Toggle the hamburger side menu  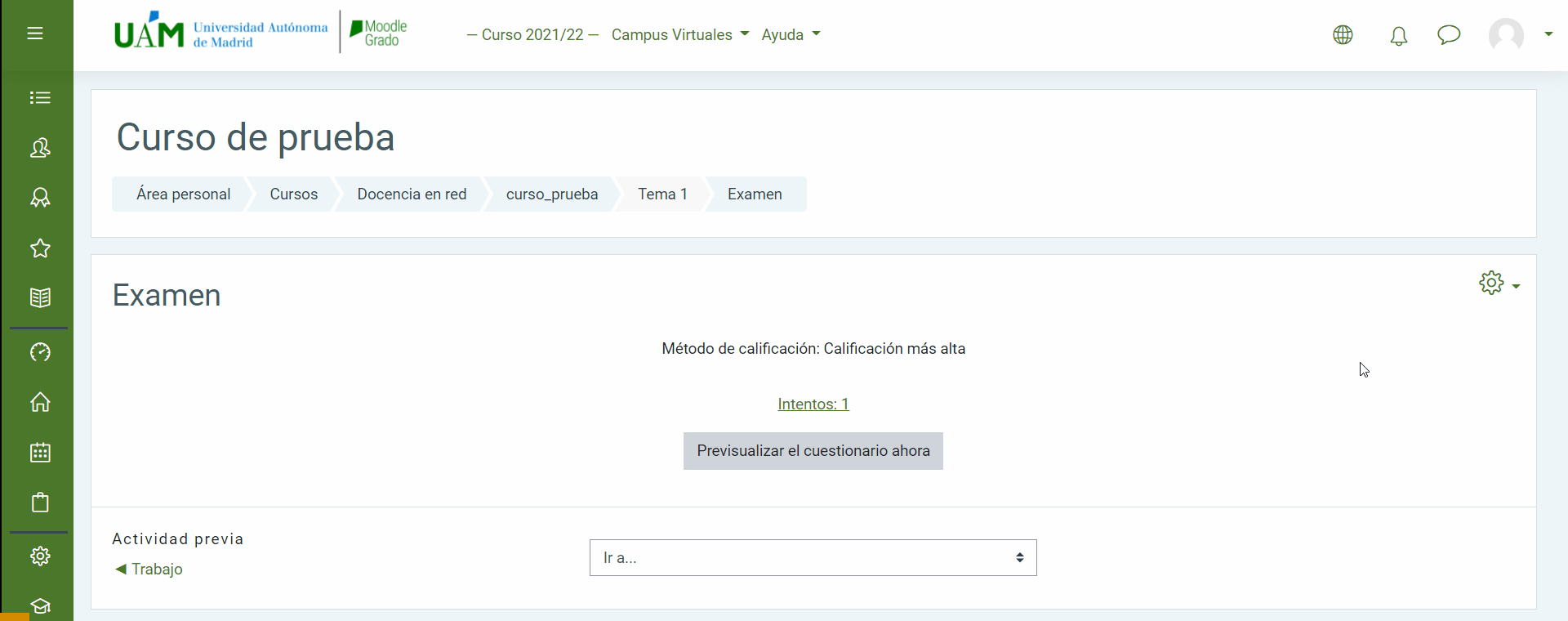(35, 34)
